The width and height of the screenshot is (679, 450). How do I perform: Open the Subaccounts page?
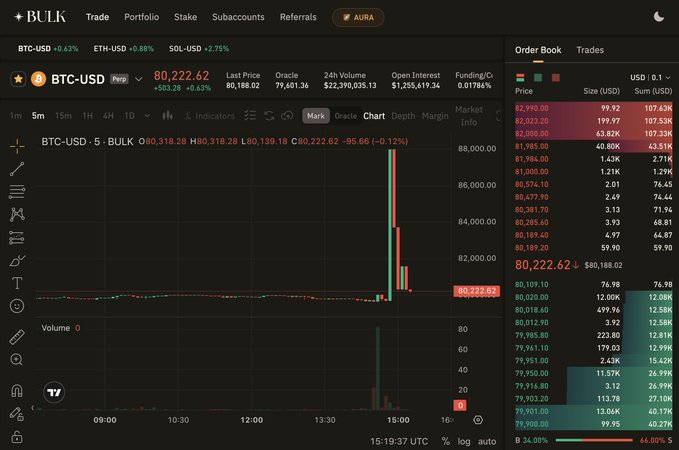(238, 17)
